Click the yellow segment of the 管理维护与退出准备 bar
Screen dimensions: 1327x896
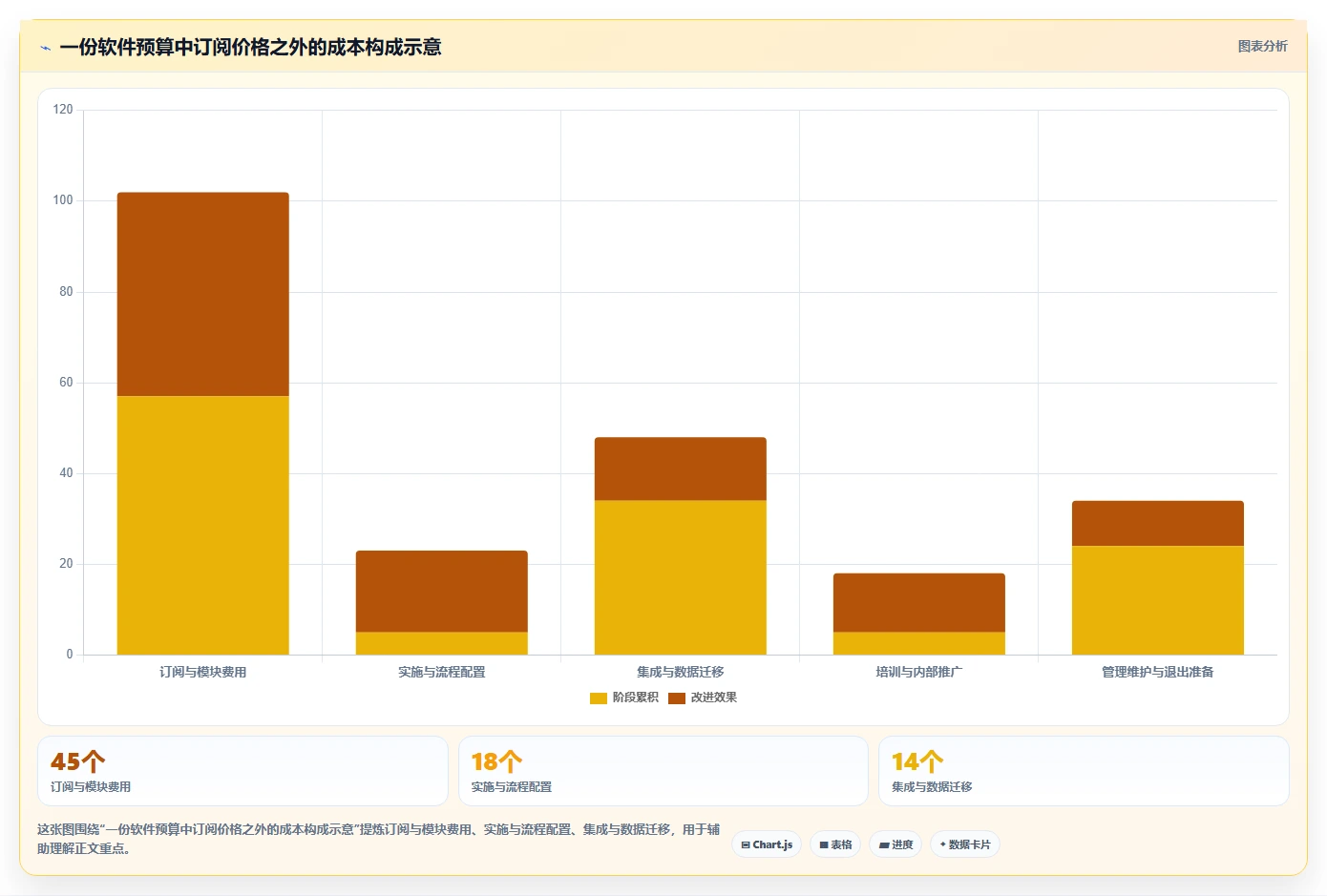pyautogui.click(x=1158, y=600)
